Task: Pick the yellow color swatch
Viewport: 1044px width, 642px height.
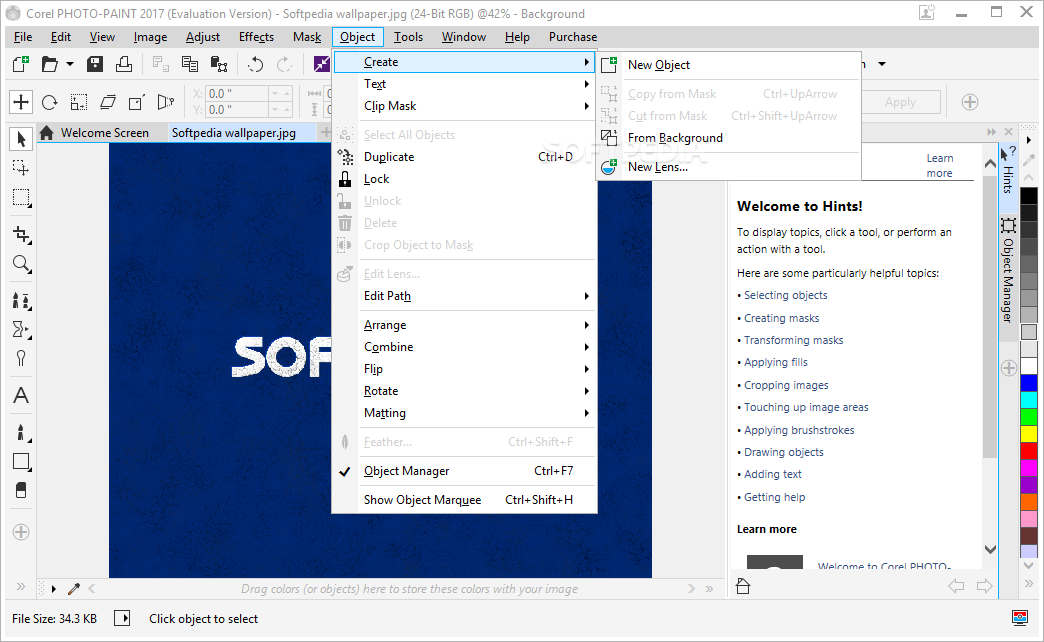Action: [x=1029, y=434]
